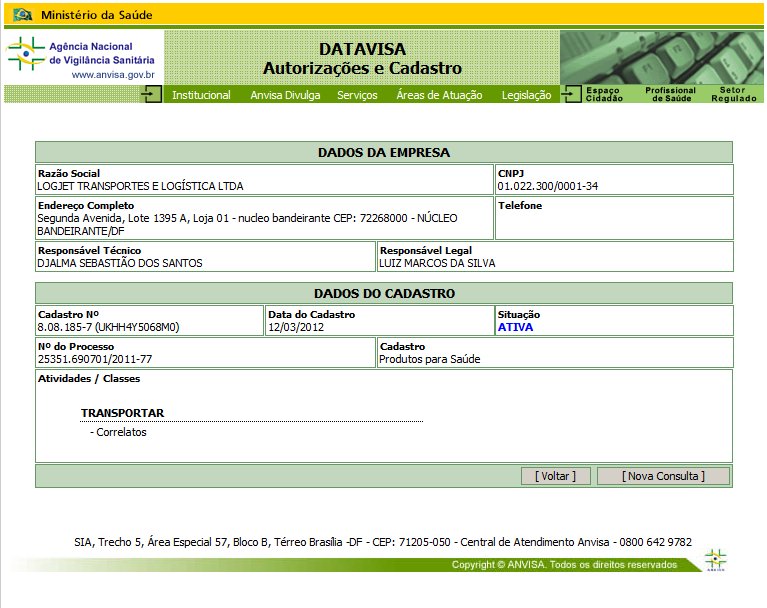Open the www.anvisa.gov.br link
Image resolution: width=767 pixels, height=608 pixels.
pyautogui.click(x=113, y=75)
